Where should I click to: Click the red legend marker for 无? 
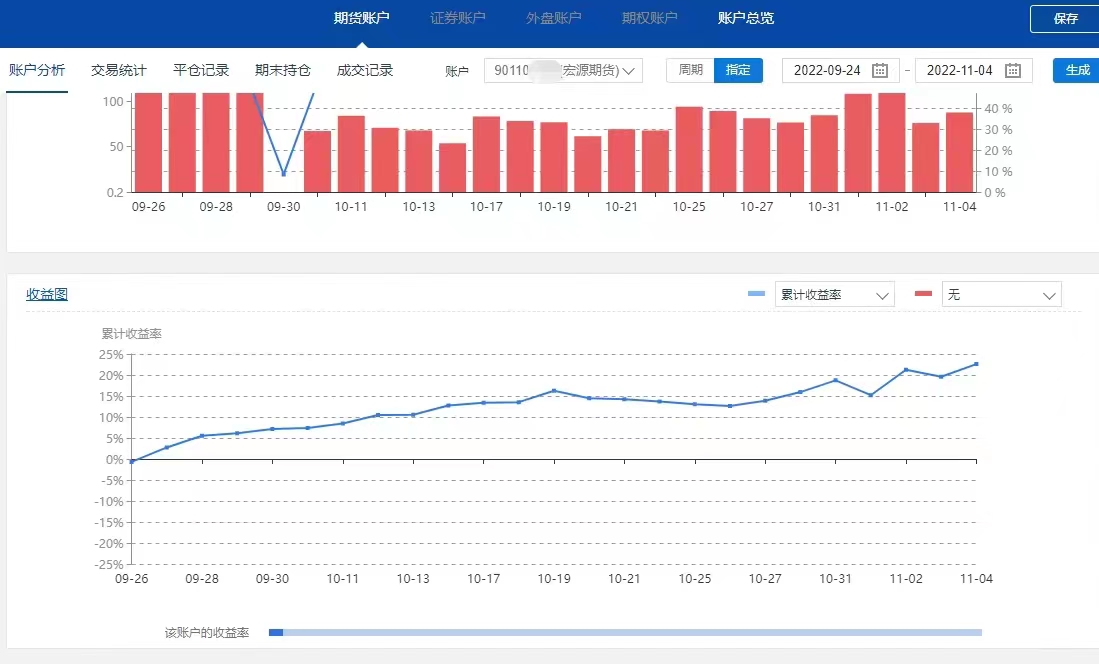pos(923,294)
